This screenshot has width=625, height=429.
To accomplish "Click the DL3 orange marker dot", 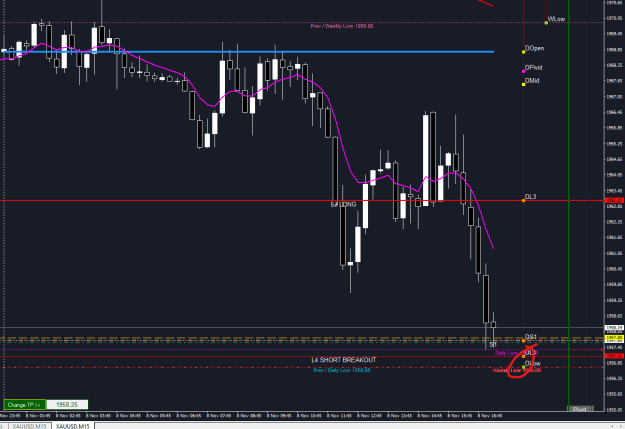I will [523, 200].
